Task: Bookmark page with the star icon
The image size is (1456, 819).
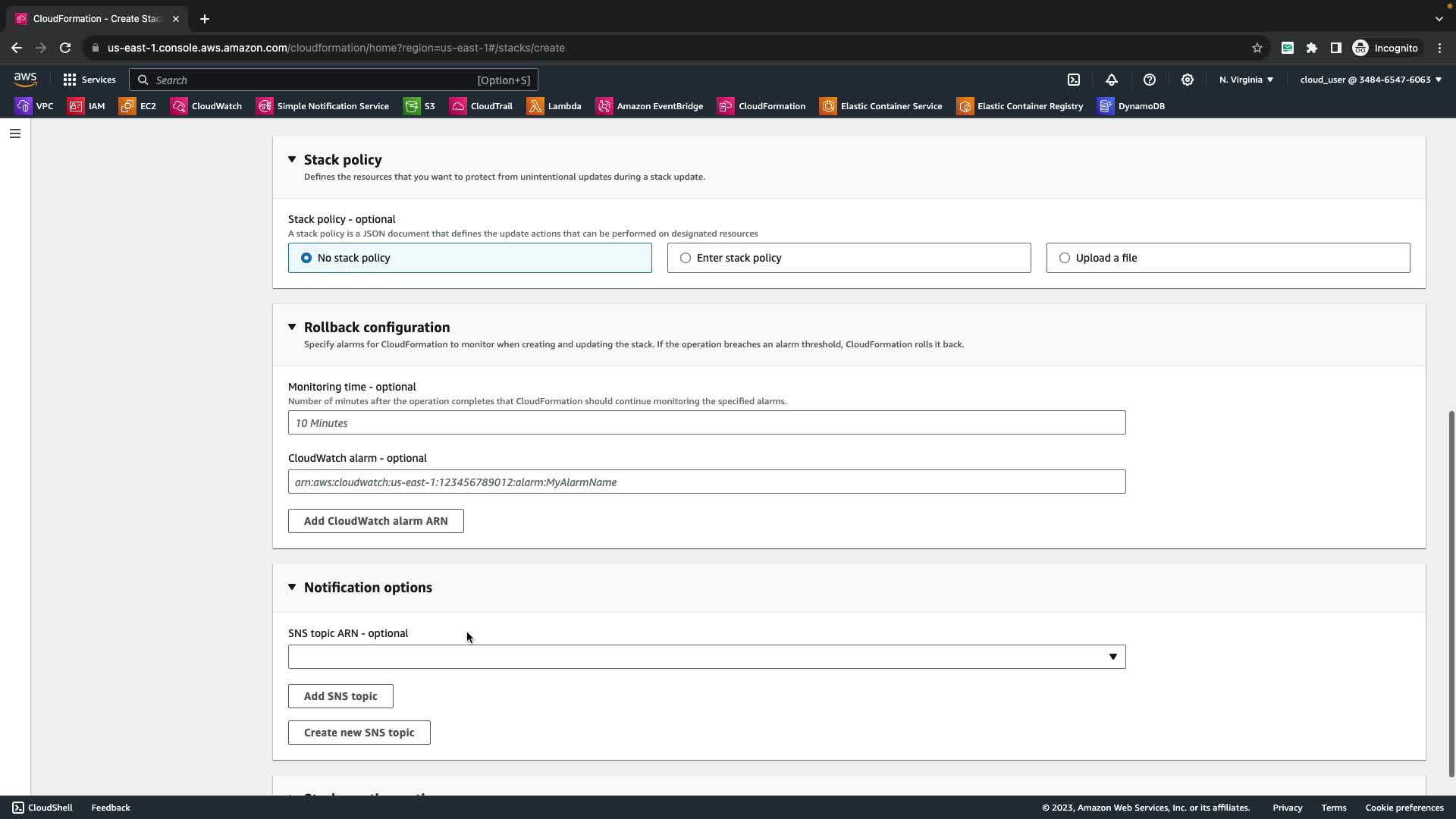Action: click(x=1257, y=48)
